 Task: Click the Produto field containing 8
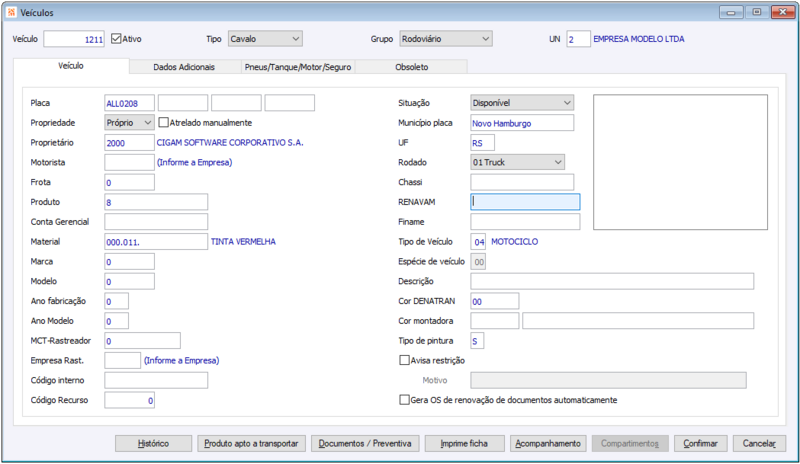coord(156,202)
